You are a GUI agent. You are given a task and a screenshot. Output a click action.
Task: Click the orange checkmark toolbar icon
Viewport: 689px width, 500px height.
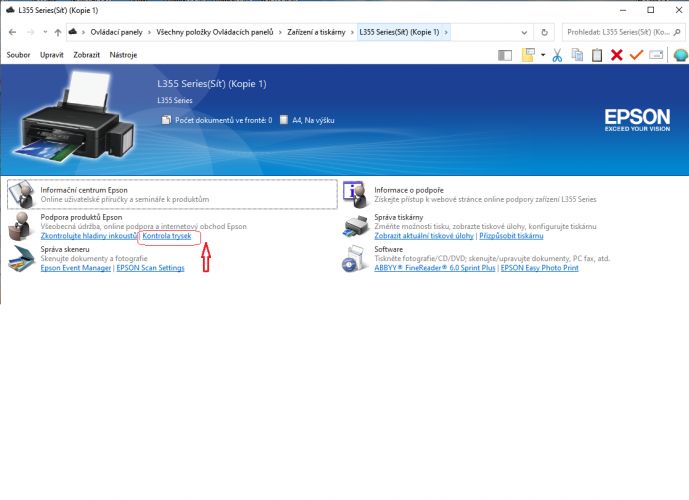click(x=636, y=55)
